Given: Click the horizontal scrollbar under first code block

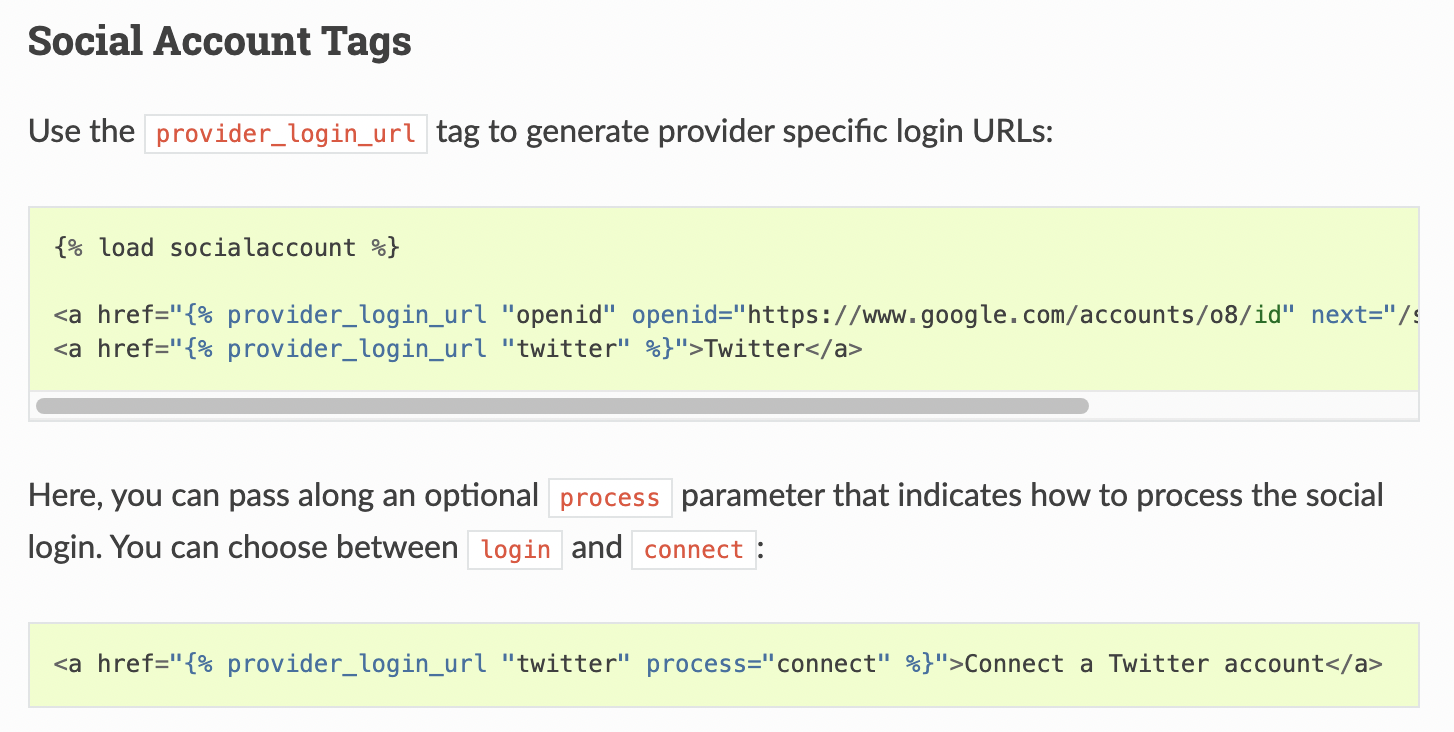Looking at the screenshot, I should click(x=562, y=406).
